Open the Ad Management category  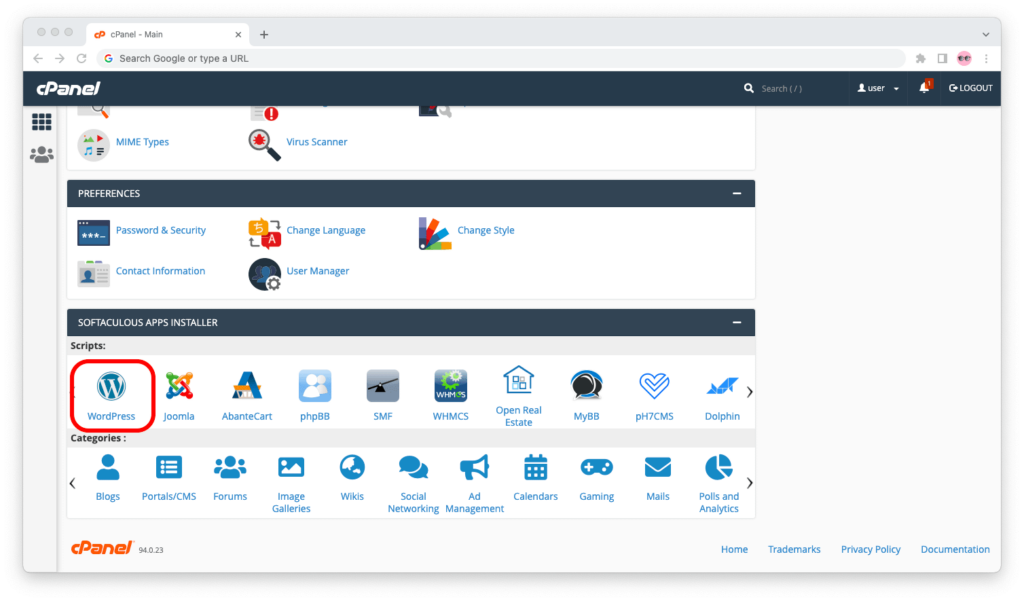click(474, 483)
